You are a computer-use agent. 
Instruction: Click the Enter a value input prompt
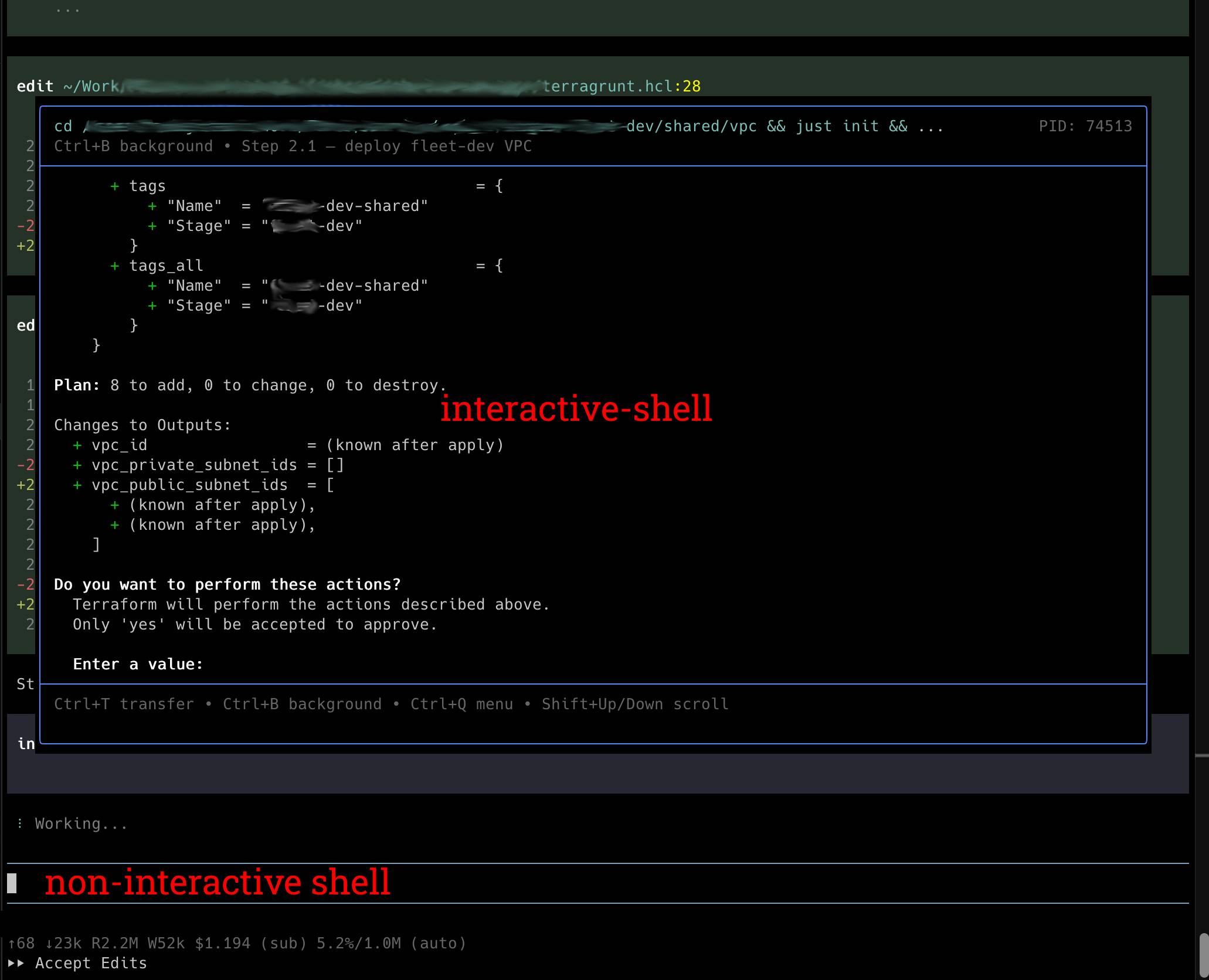(x=138, y=663)
